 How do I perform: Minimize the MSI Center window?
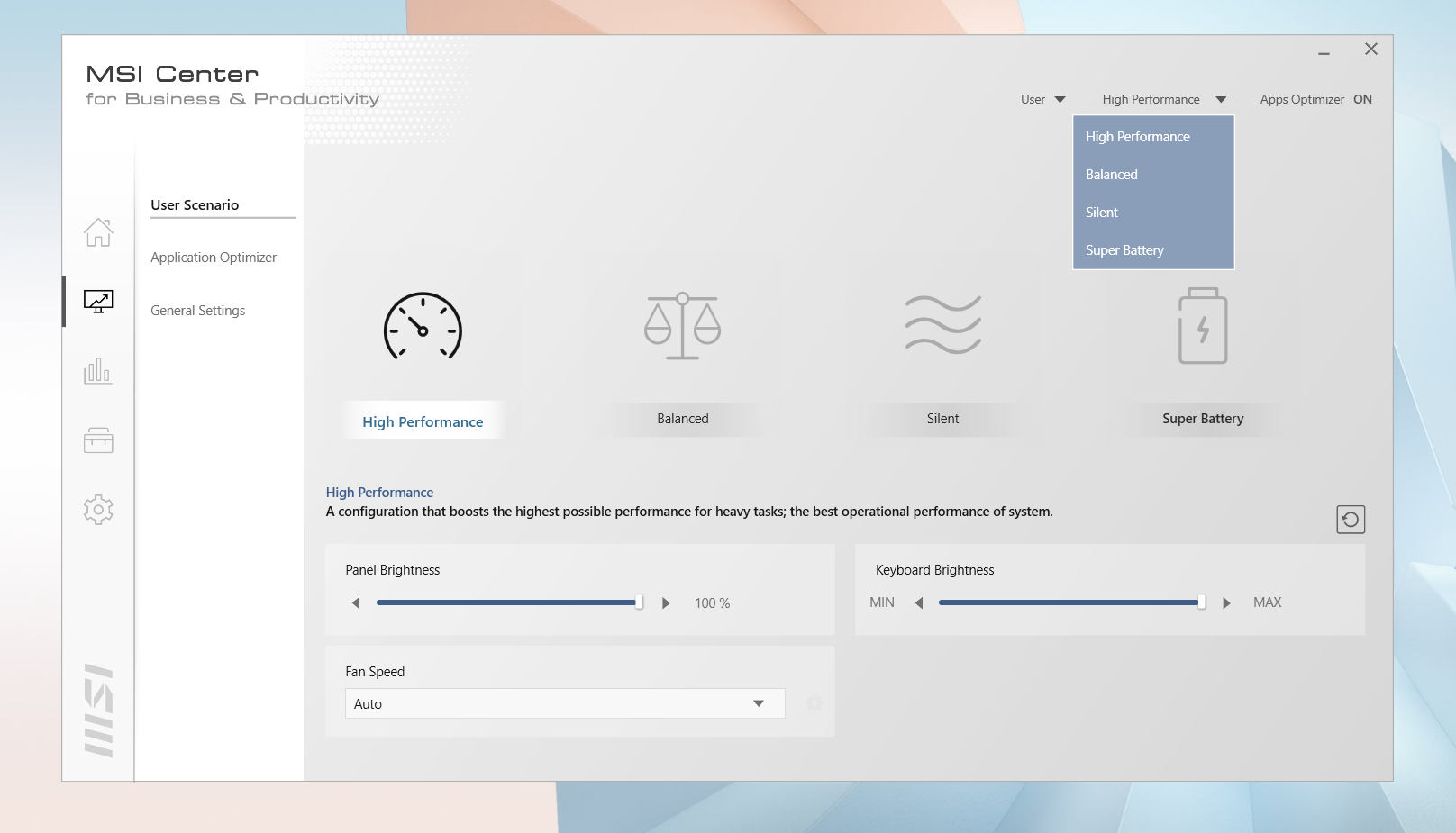1324,52
